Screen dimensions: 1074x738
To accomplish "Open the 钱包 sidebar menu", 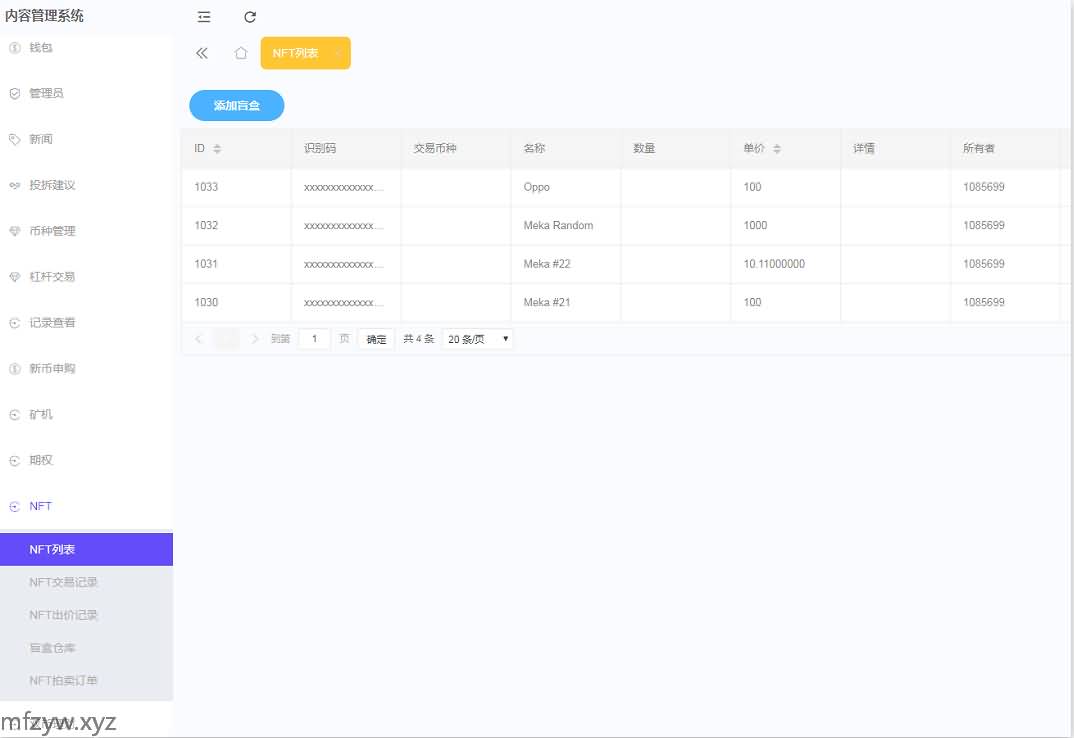I will click(41, 47).
